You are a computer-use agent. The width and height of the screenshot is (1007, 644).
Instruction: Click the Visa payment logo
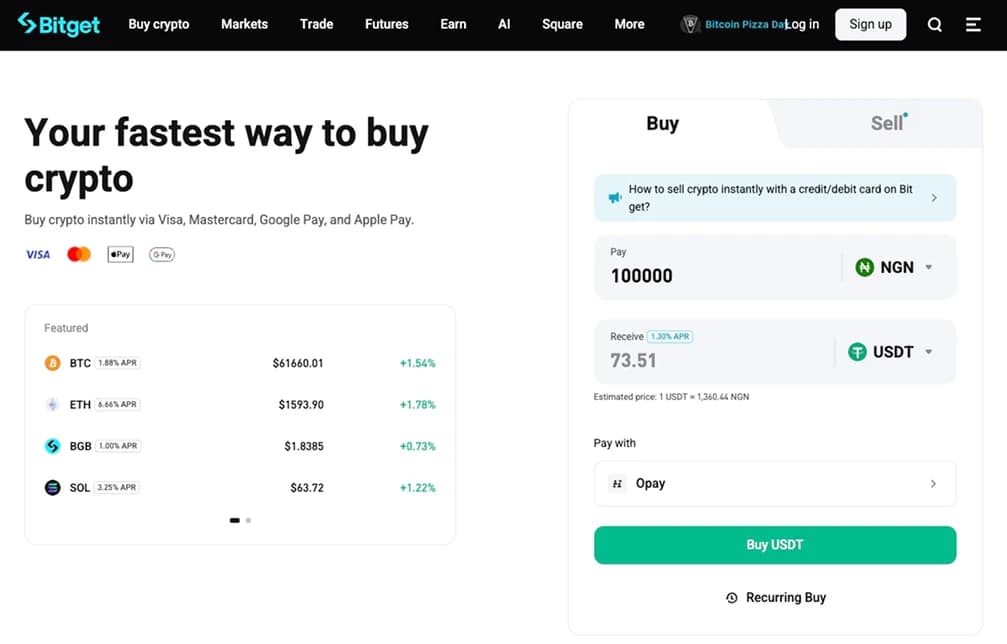pyautogui.click(x=38, y=254)
